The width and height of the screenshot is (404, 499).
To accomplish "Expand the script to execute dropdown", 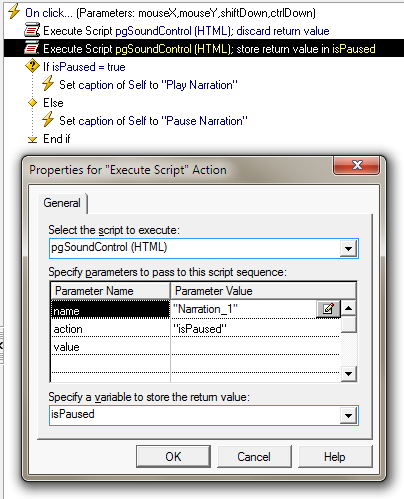I will 348,248.
